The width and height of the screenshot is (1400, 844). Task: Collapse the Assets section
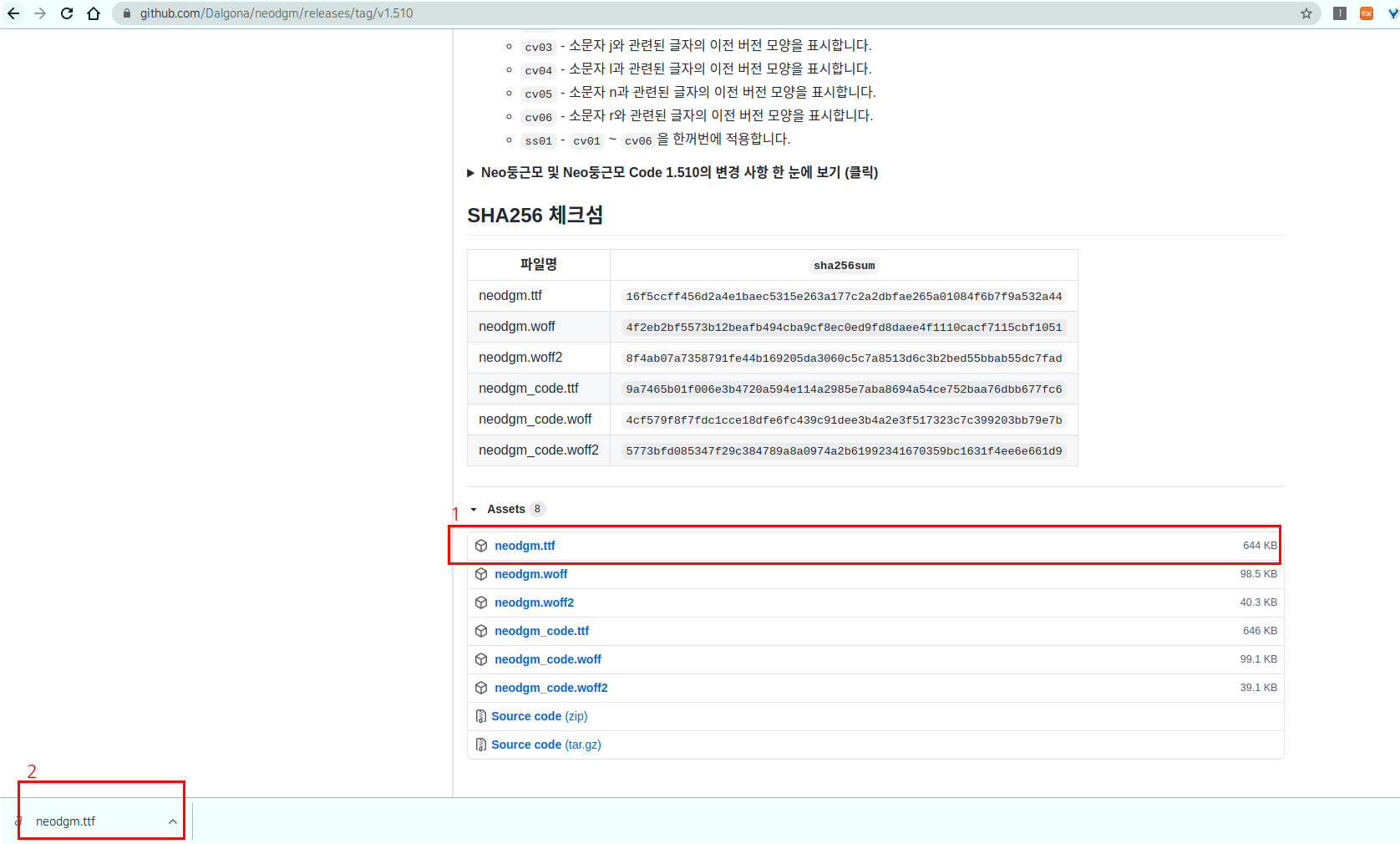(474, 509)
